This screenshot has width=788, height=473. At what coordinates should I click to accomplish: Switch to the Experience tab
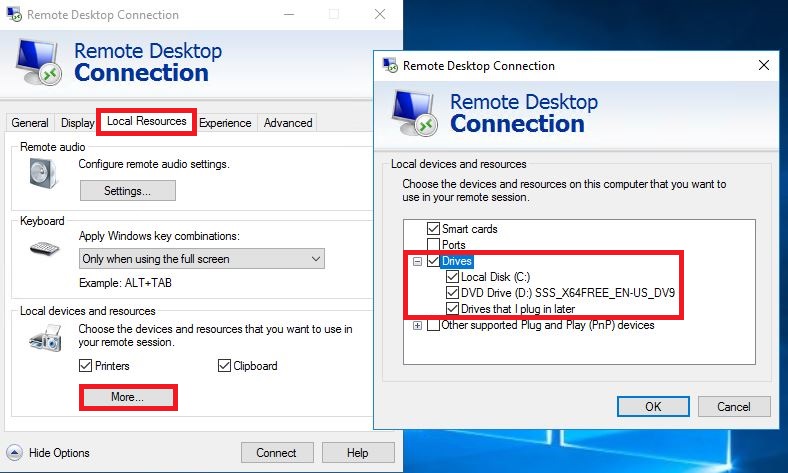pos(225,123)
